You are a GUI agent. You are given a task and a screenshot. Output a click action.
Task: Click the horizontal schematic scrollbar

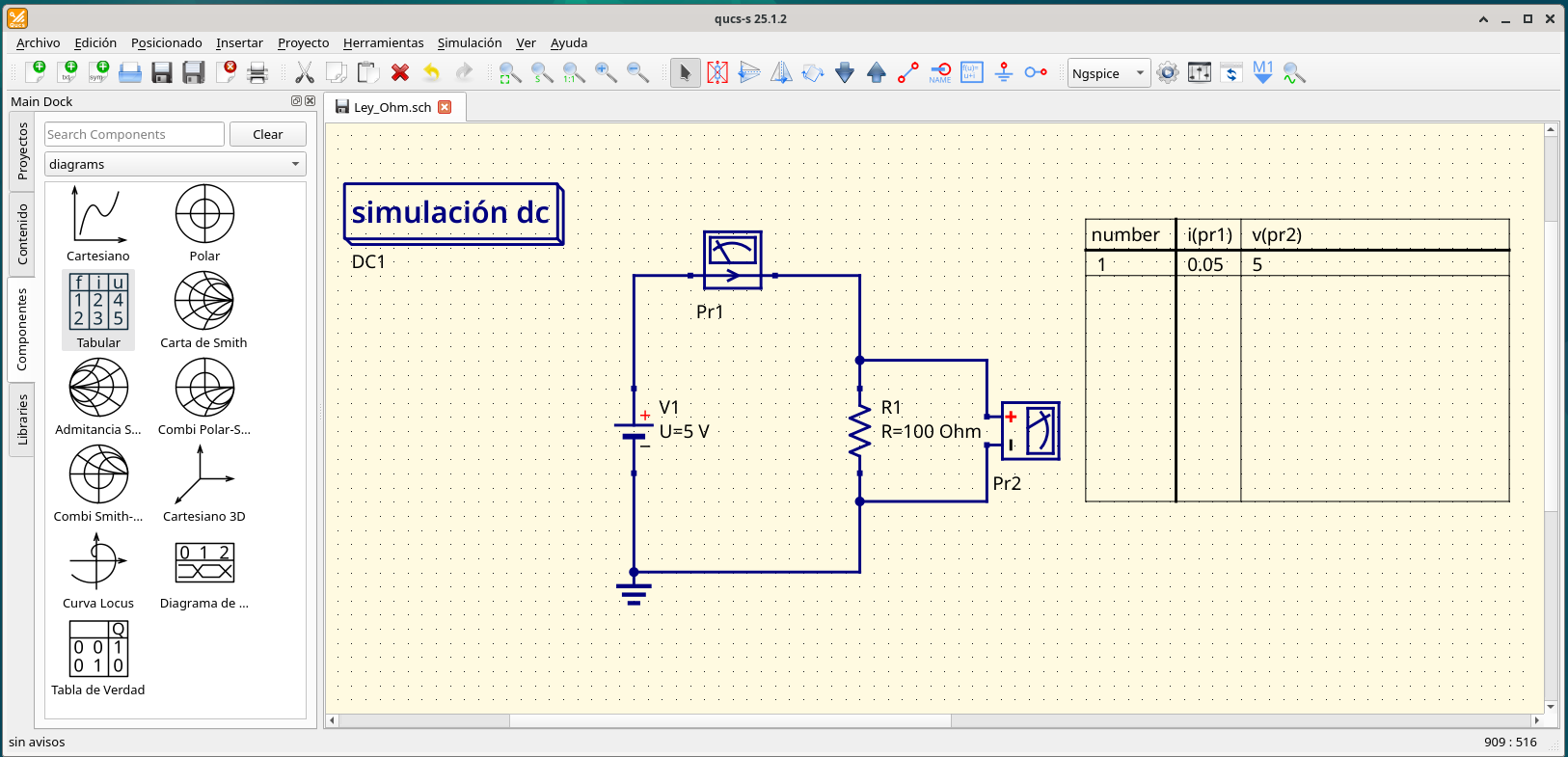(730, 720)
